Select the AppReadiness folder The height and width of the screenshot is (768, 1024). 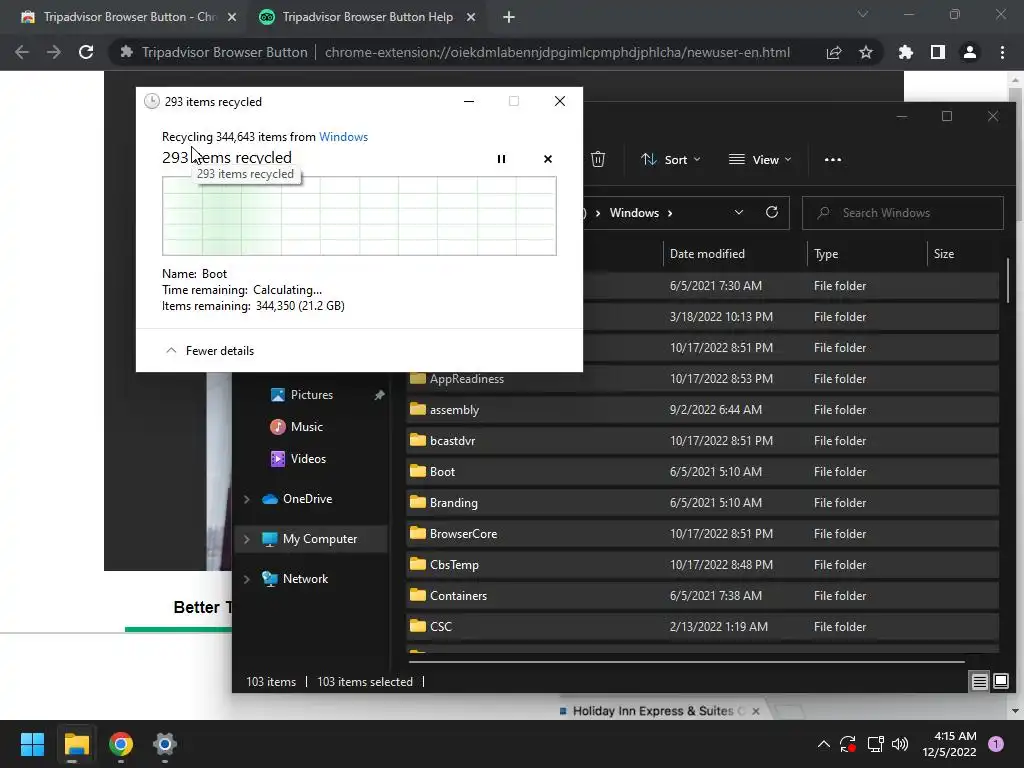(702, 379)
